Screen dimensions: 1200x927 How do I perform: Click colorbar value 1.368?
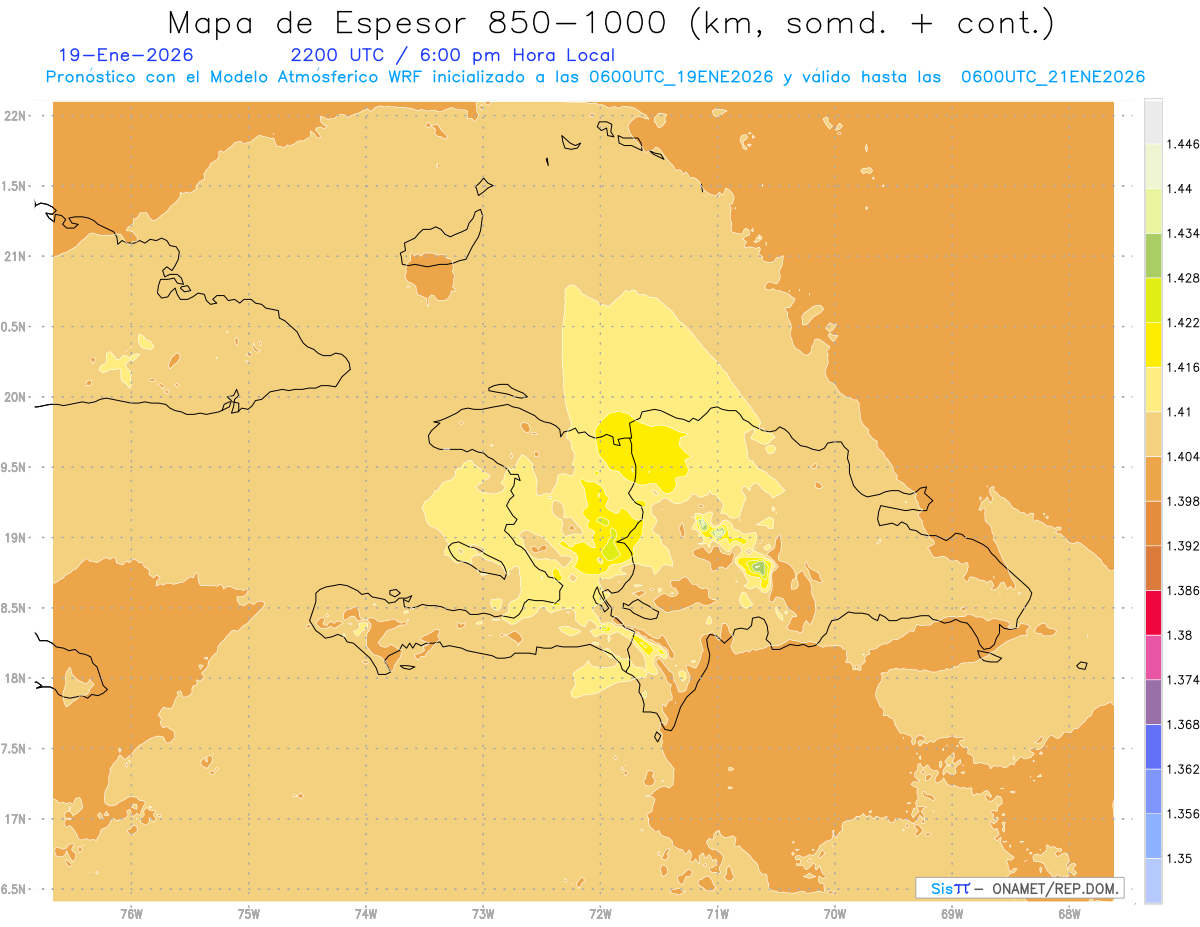coord(1184,725)
